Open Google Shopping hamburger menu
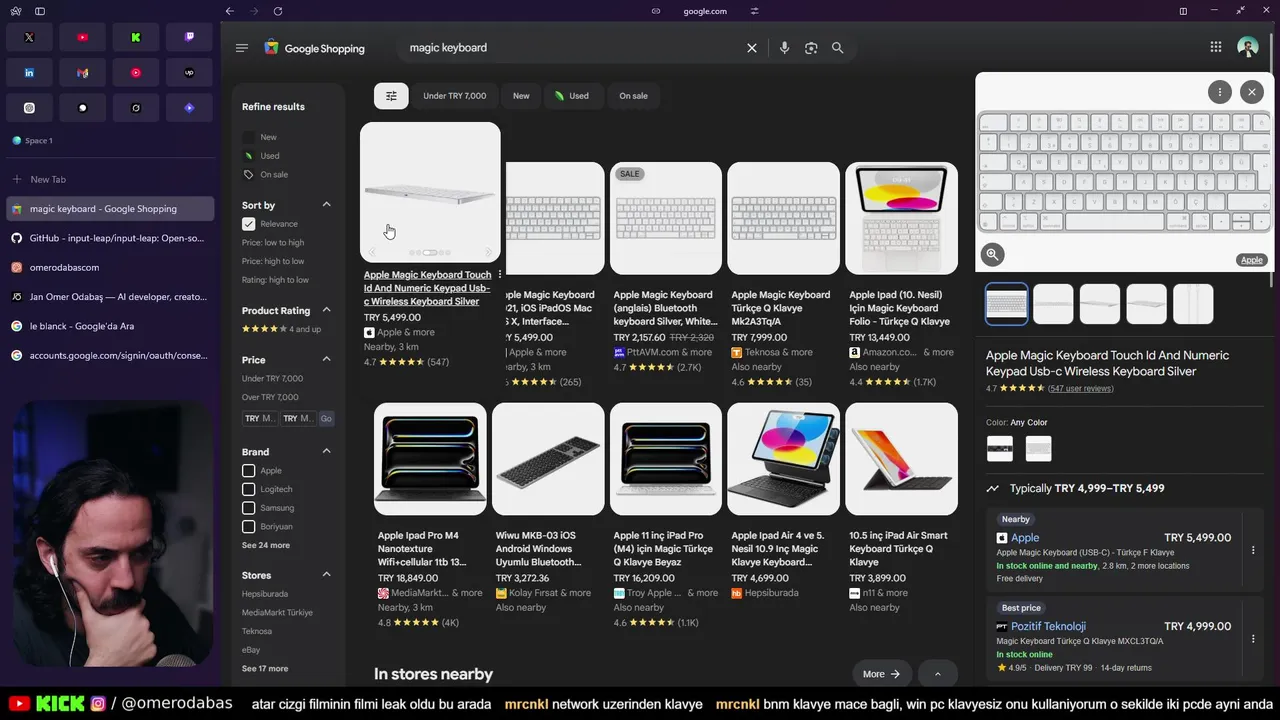Screen dimensions: 1280x720 (241, 48)
